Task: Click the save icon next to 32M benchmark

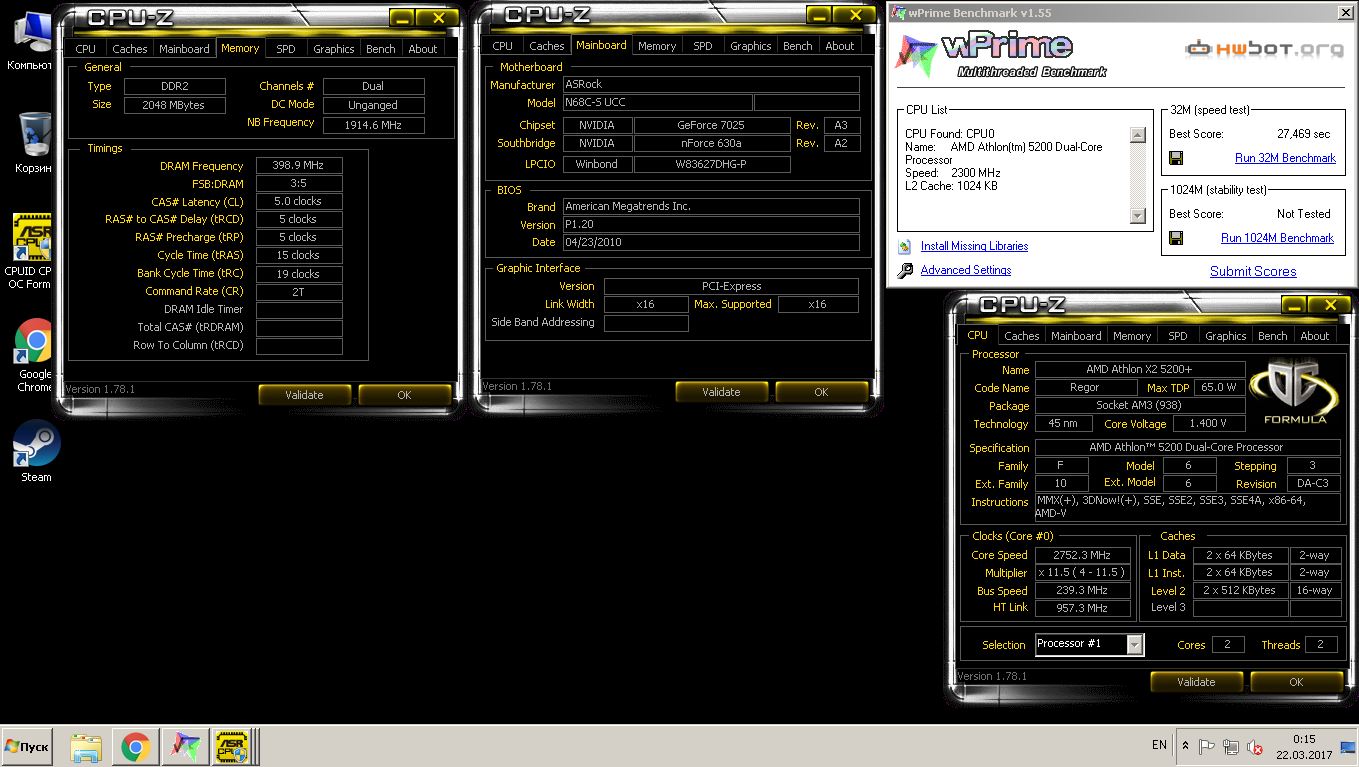Action: 1176,158
